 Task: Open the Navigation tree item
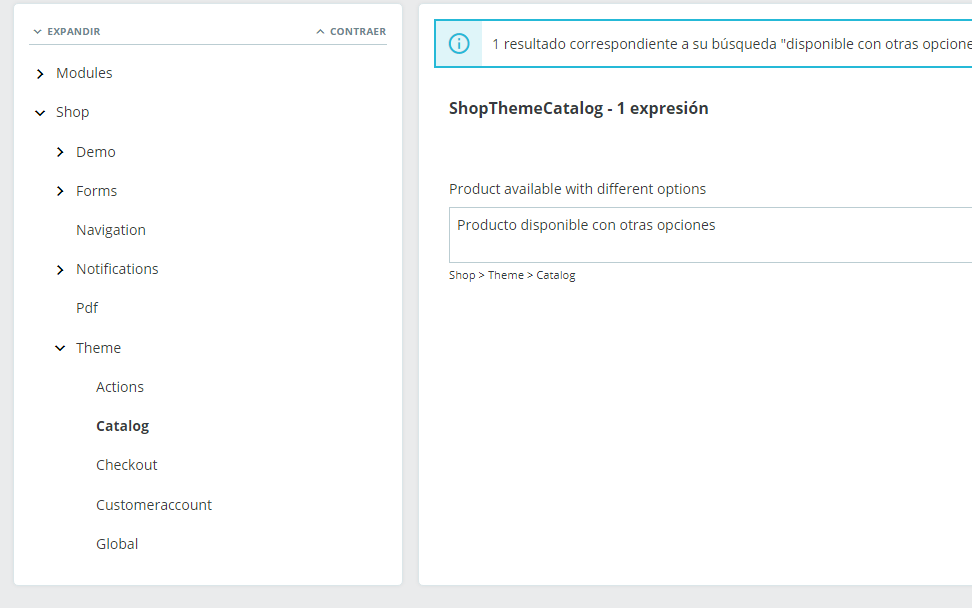(111, 230)
